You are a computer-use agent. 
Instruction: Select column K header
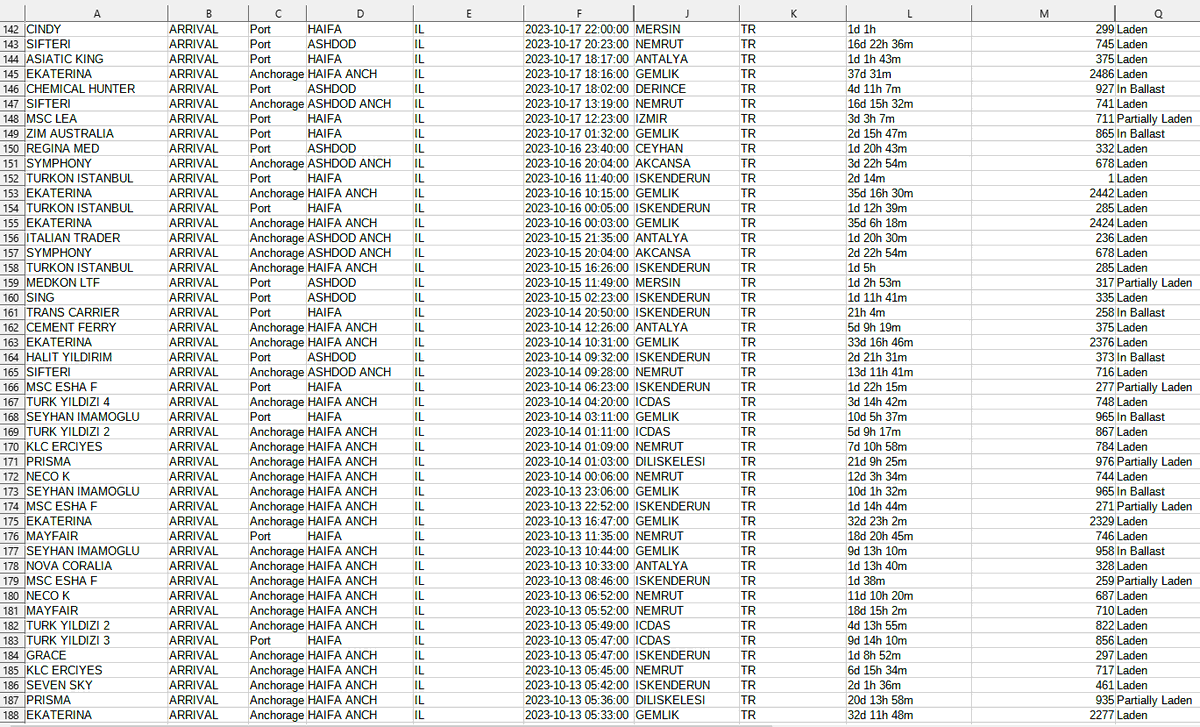(x=792, y=13)
